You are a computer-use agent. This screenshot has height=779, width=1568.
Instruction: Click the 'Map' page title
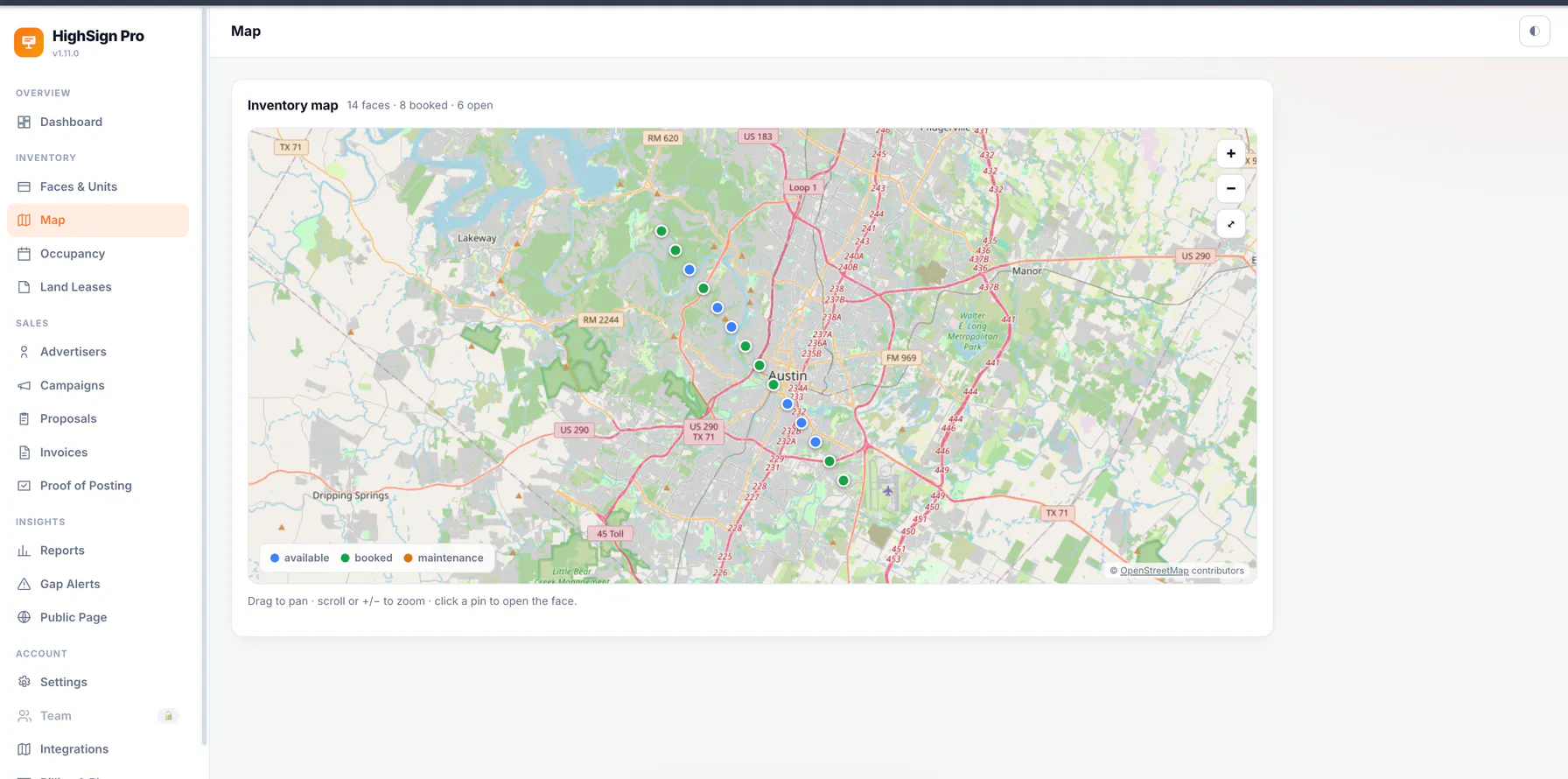coord(246,32)
